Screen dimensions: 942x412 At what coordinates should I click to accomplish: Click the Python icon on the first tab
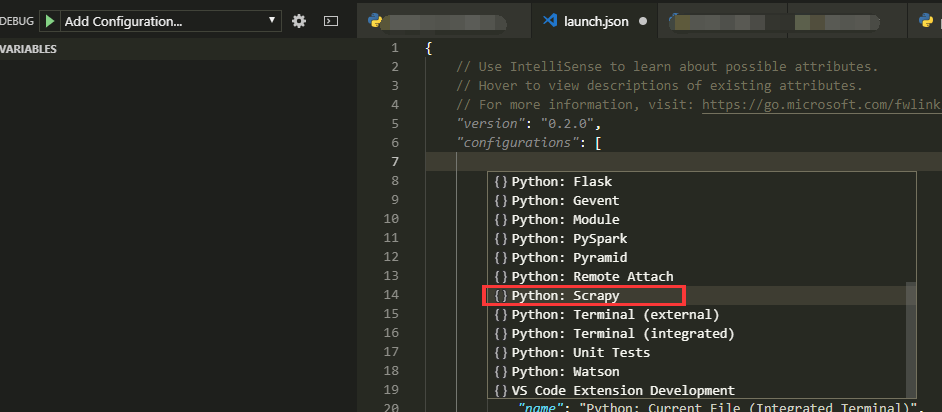[x=375, y=20]
